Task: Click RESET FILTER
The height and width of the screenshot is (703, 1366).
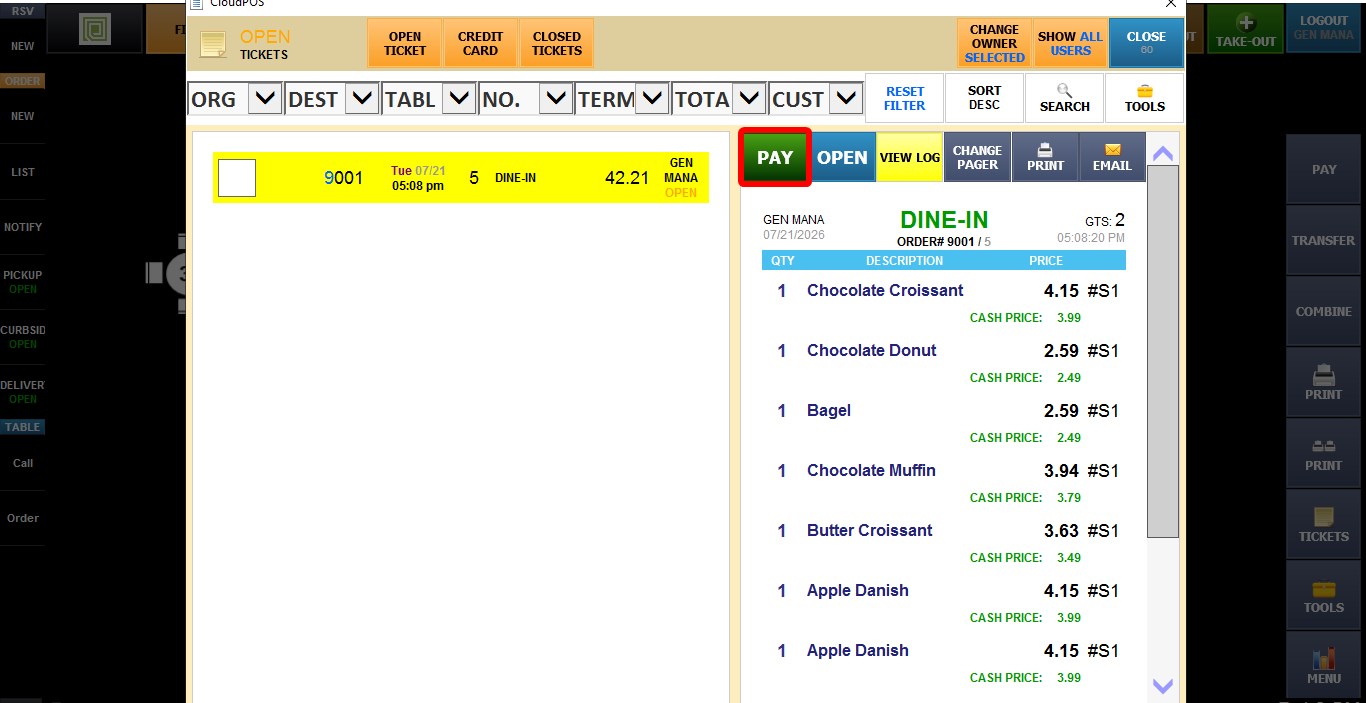Action: point(904,98)
